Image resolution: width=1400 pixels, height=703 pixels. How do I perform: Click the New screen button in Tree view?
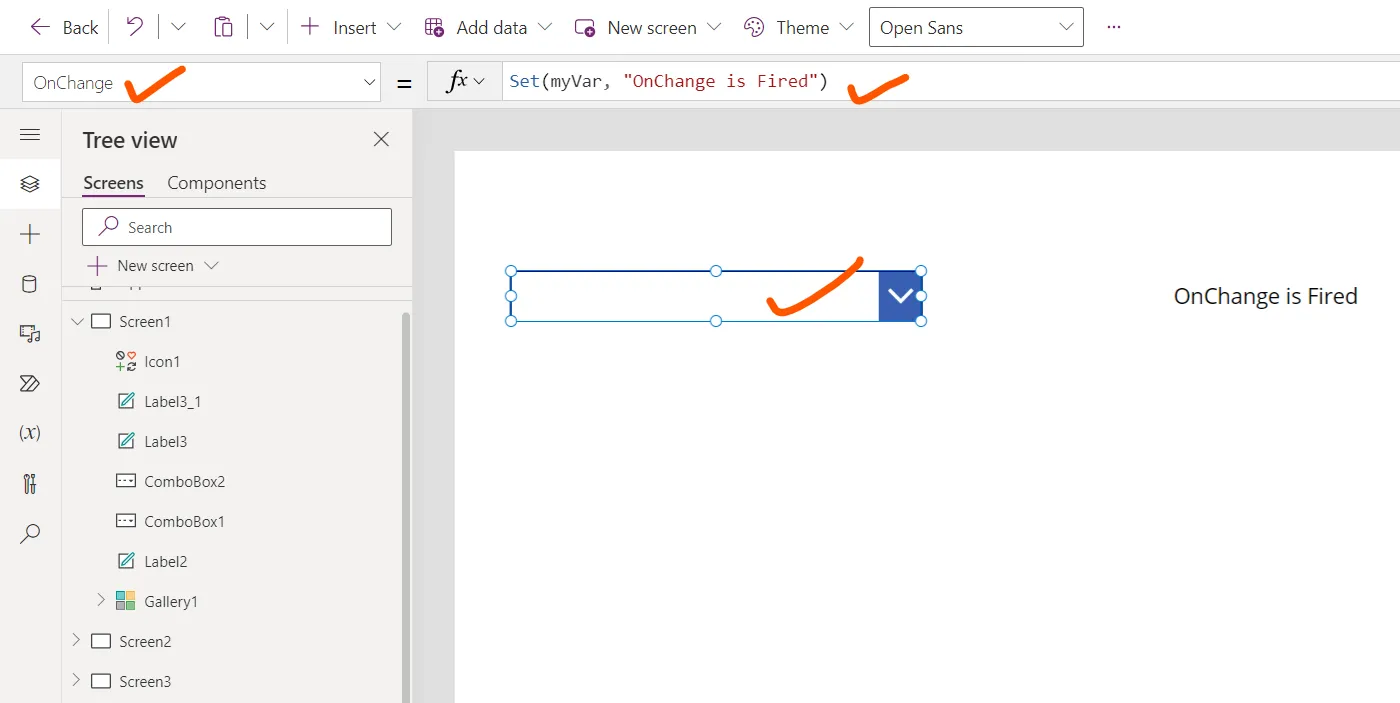153,265
